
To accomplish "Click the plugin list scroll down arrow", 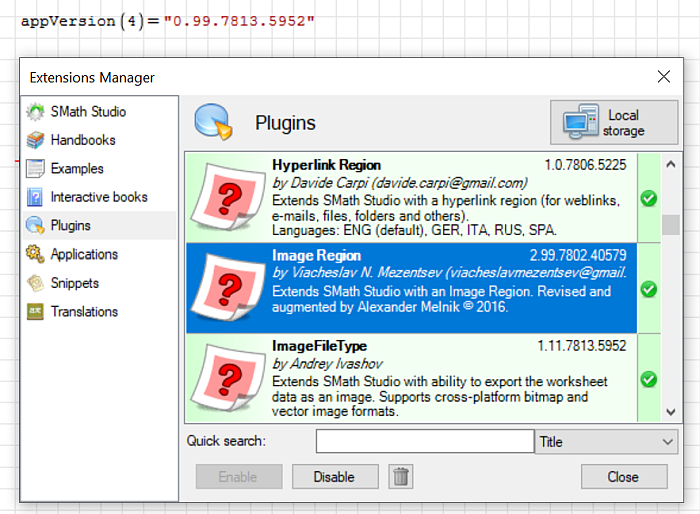I will pyautogui.click(x=670, y=410).
